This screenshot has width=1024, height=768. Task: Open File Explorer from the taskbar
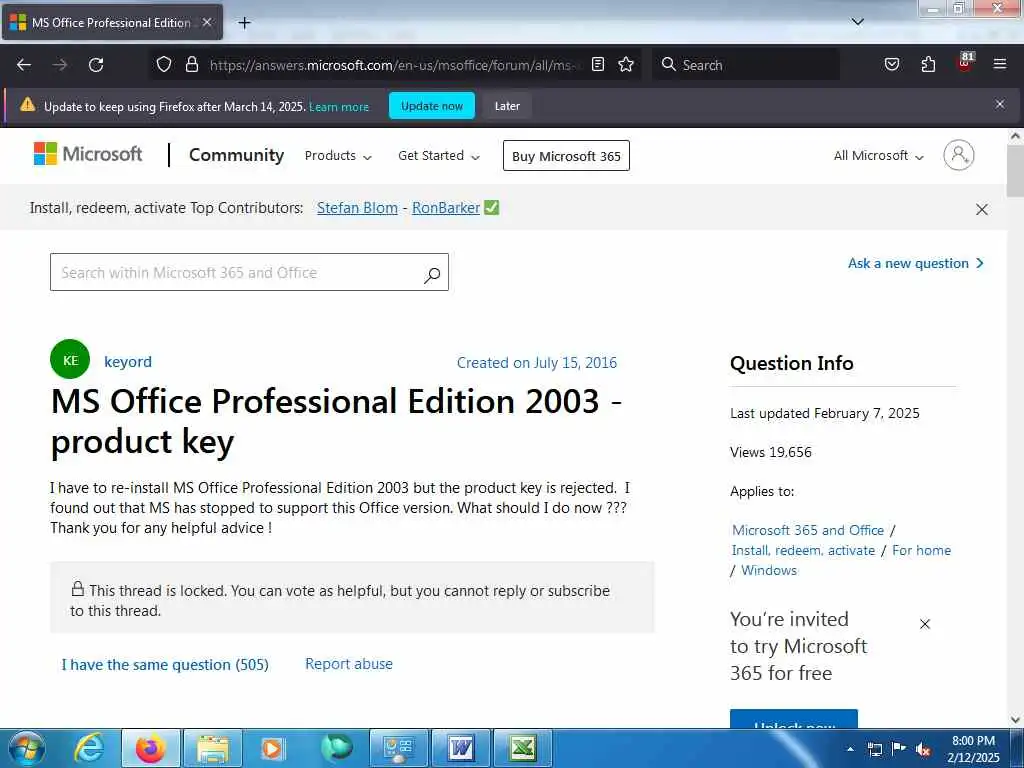click(x=213, y=748)
